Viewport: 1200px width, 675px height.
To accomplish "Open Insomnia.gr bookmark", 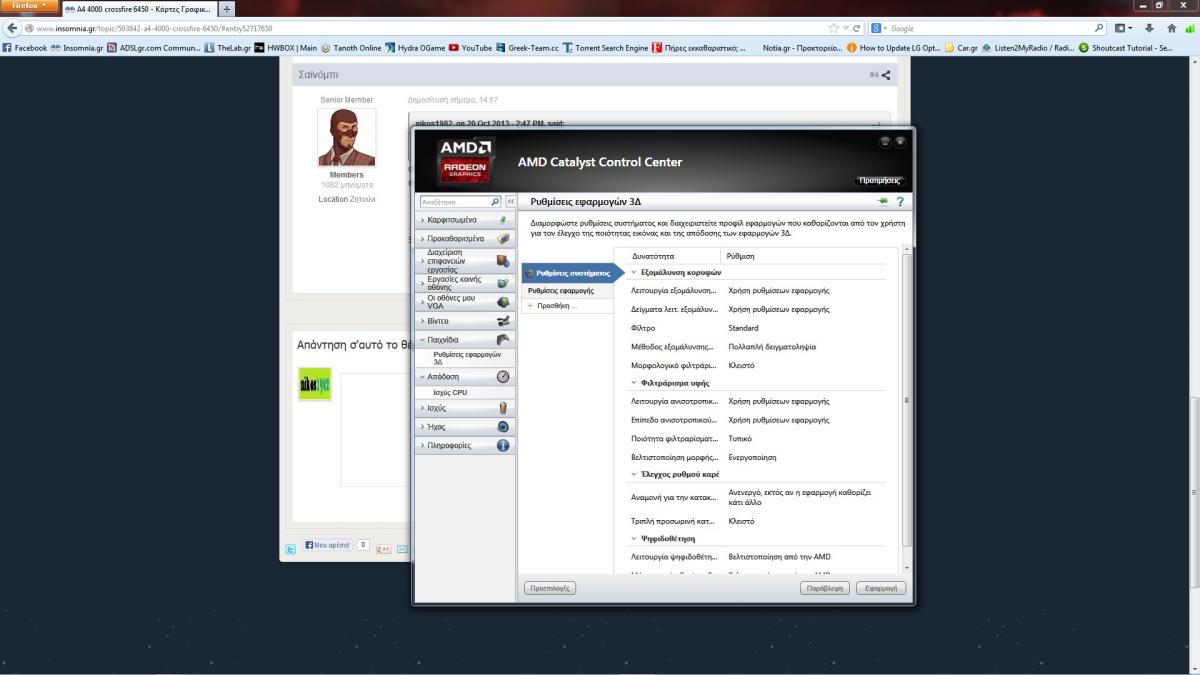I will pyautogui.click(x=76, y=47).
